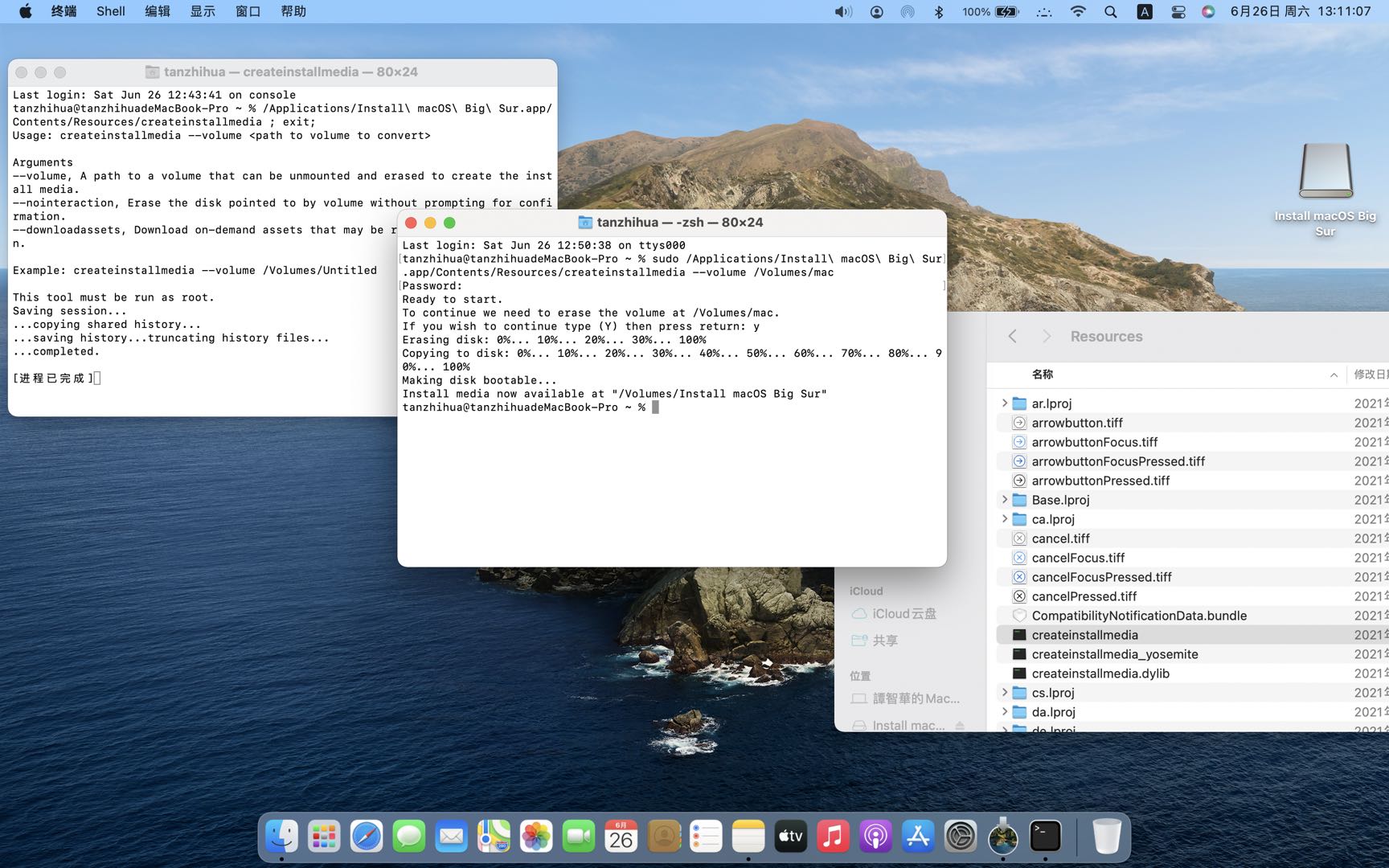Open Calendar showing 26 in Dock
Screen dimensions: 1389x868
pos(621,837)
